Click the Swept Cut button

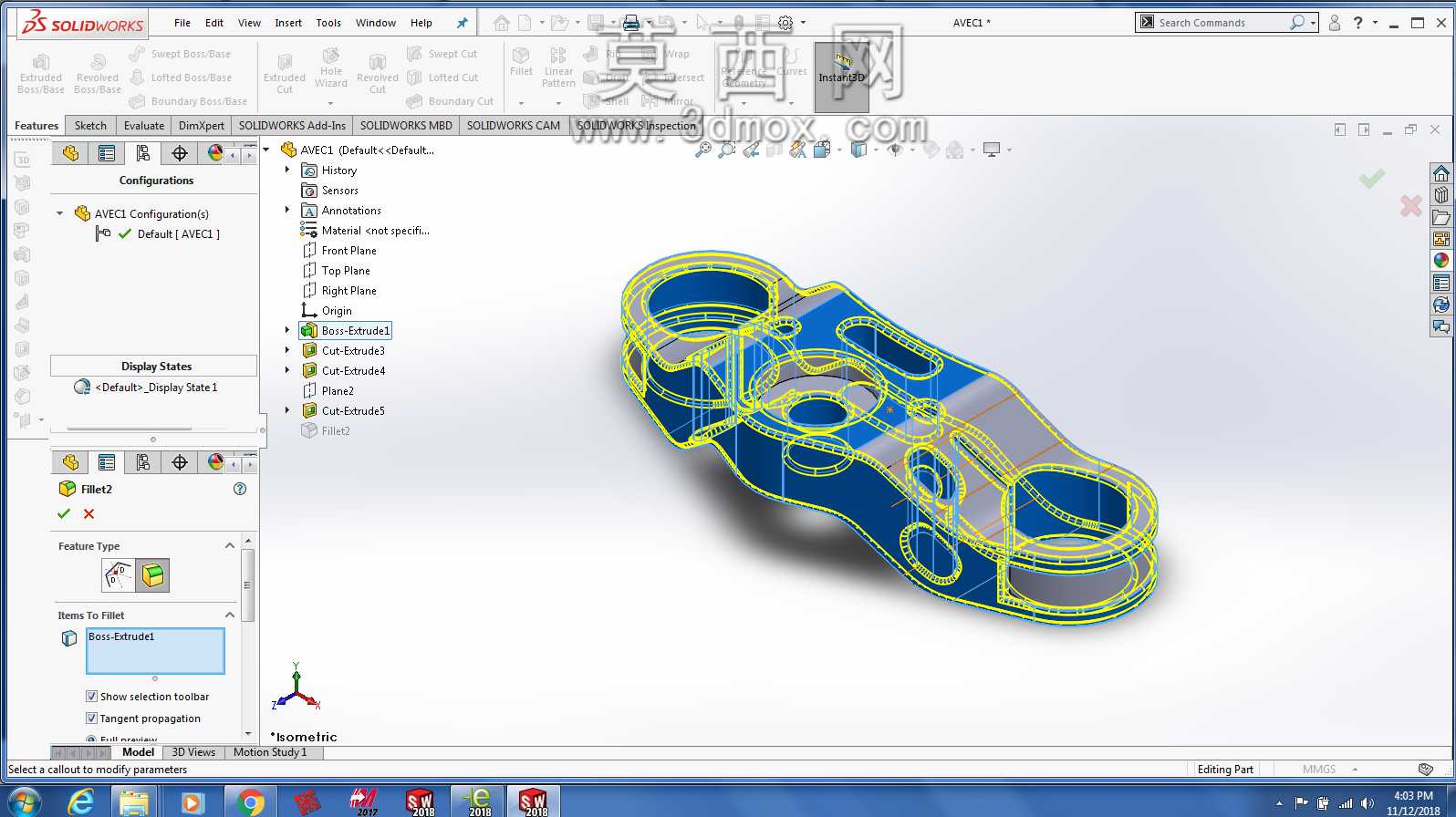(x=442, y=54)
